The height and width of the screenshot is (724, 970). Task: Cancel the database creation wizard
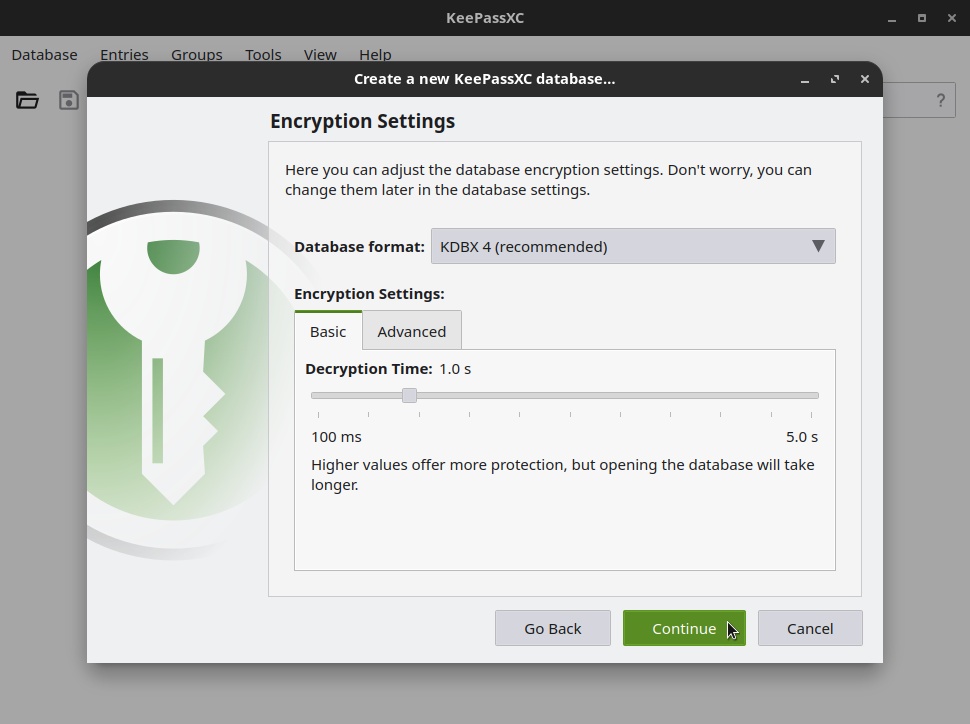(810, 628)
